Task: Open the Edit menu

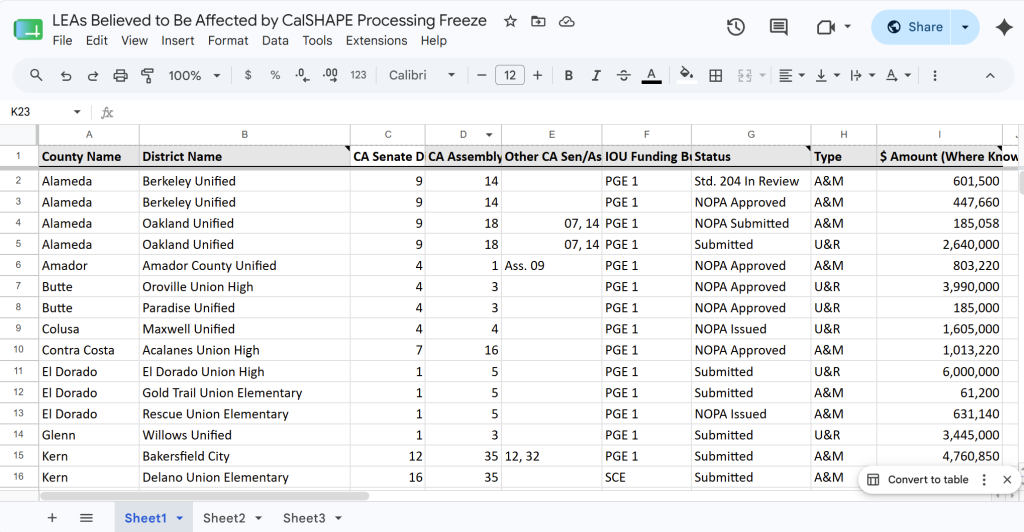Action: pos(97,40)
